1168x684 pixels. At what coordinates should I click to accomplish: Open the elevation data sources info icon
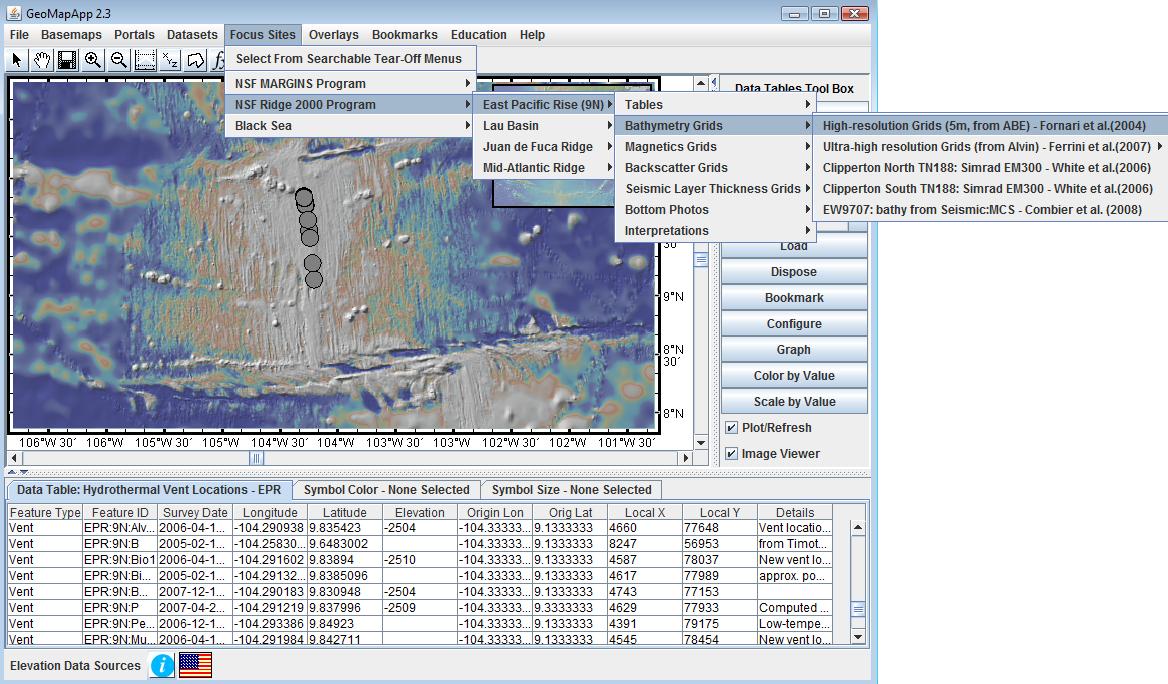(161, 665)
